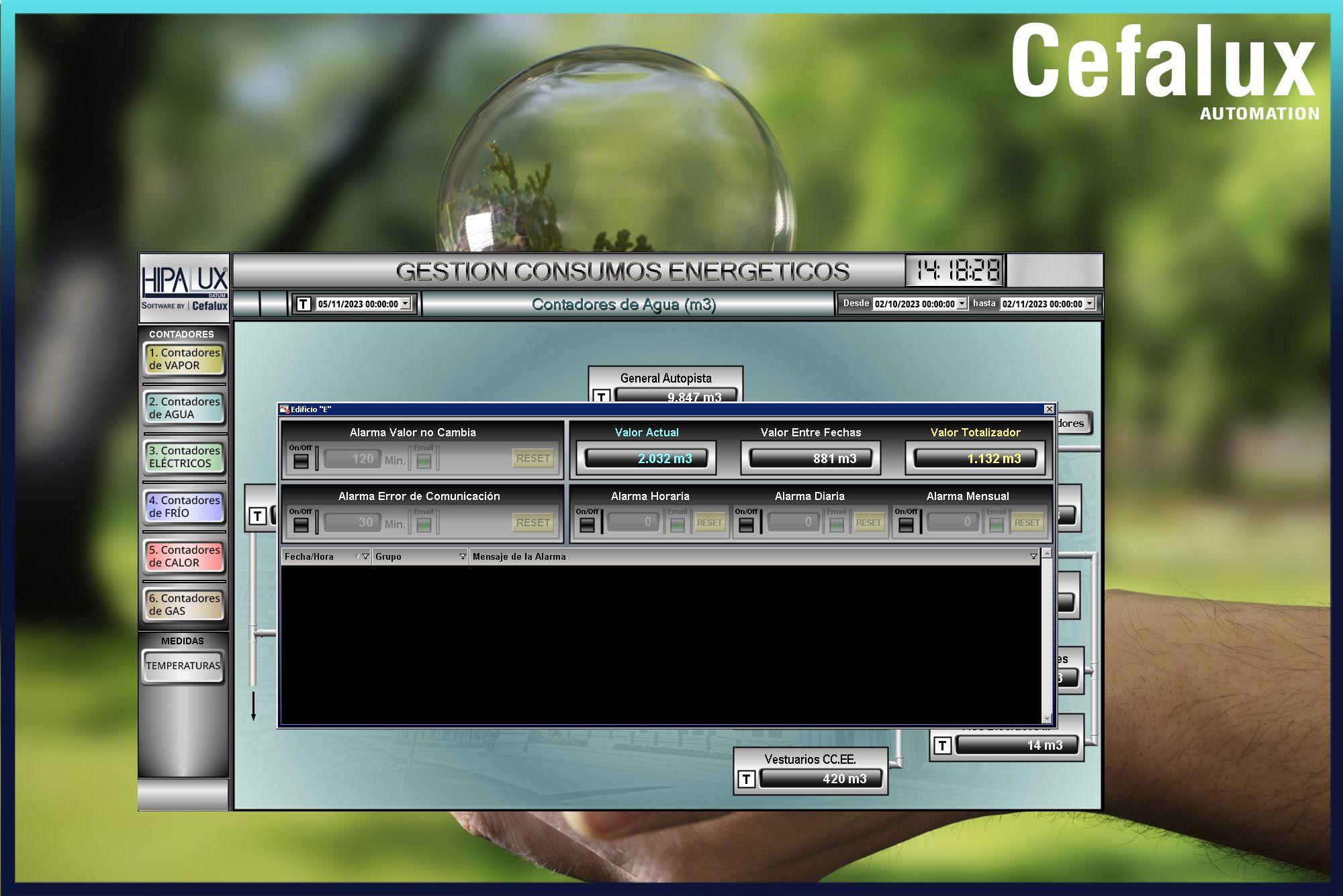Click the alarm list scrollbar down arrow
The height and width of the screenshot is (896, 1343).
pyautogui.click(x=1046, y=719)
